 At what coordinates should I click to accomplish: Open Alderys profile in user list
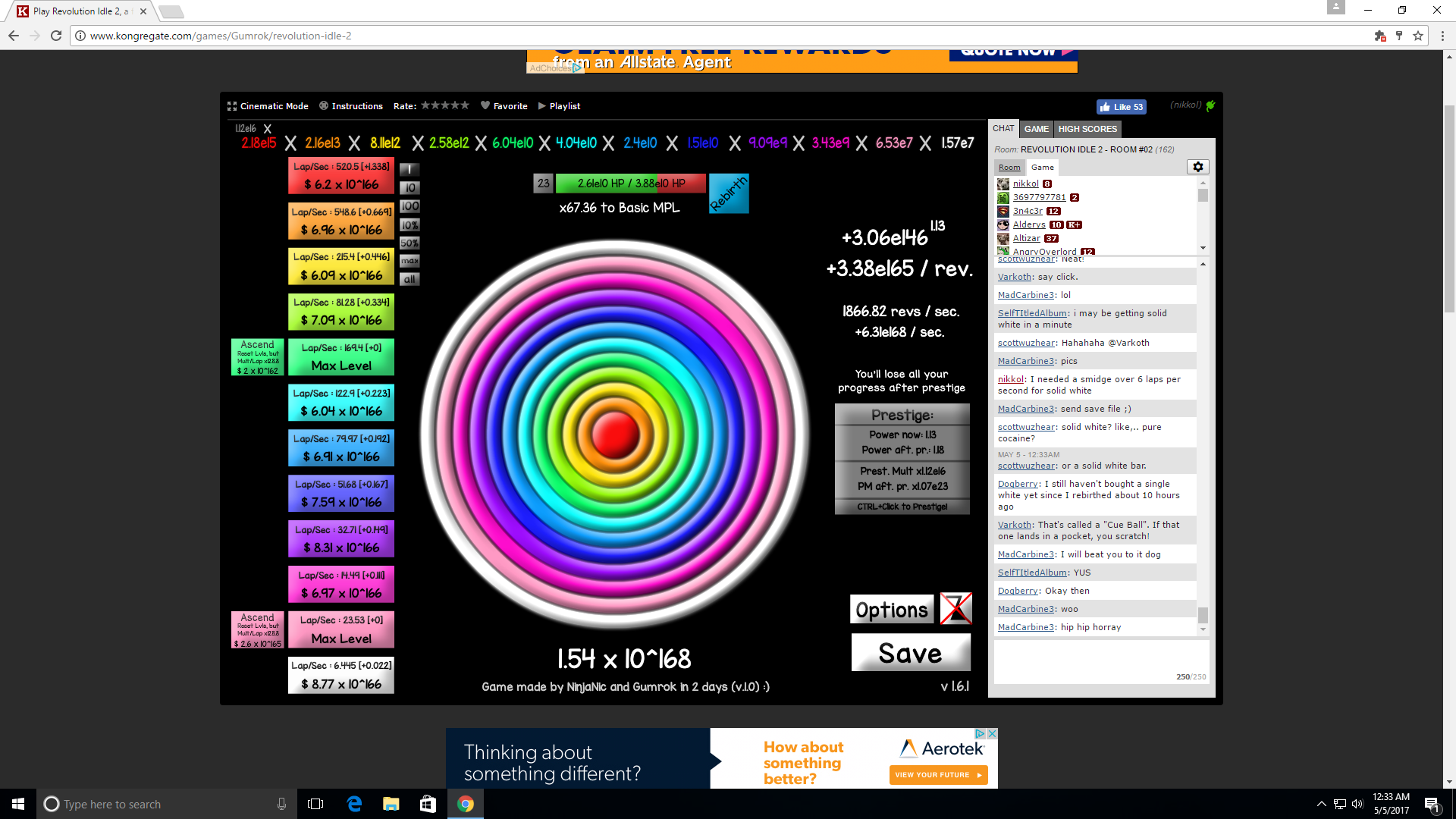(1029, 224)
